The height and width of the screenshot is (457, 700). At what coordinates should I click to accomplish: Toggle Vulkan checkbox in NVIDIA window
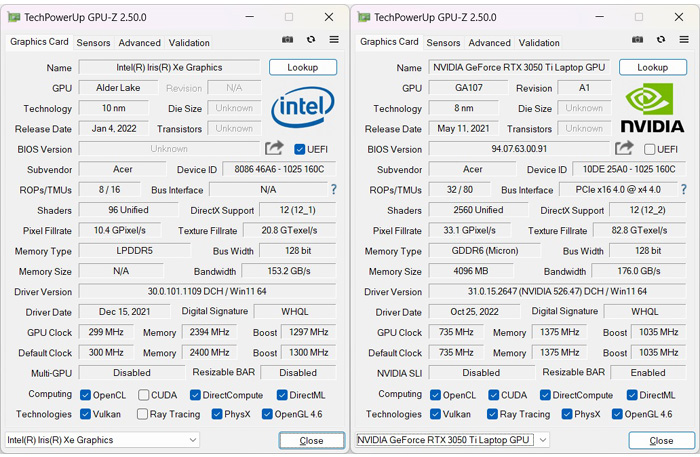pyautogui.click(x=435, y=414)
